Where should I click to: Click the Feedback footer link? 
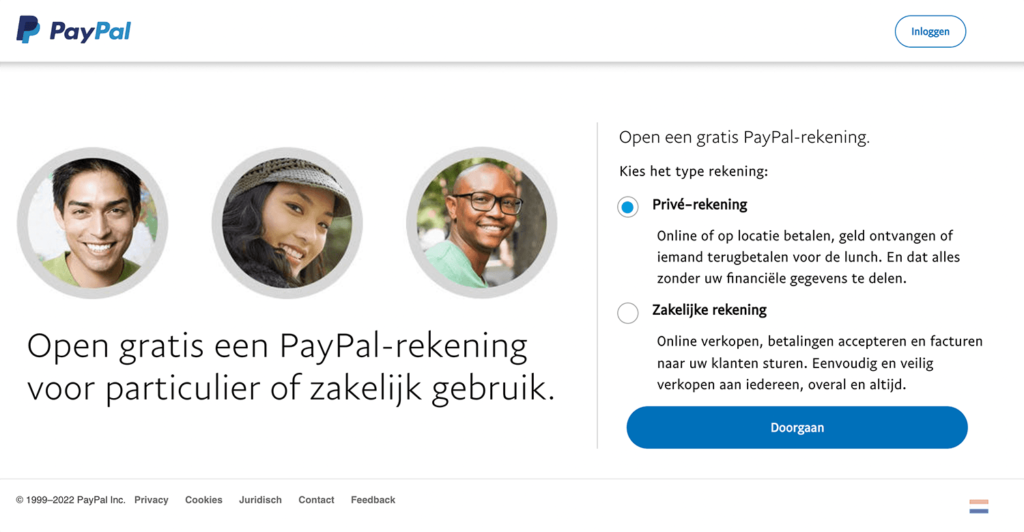373,500
